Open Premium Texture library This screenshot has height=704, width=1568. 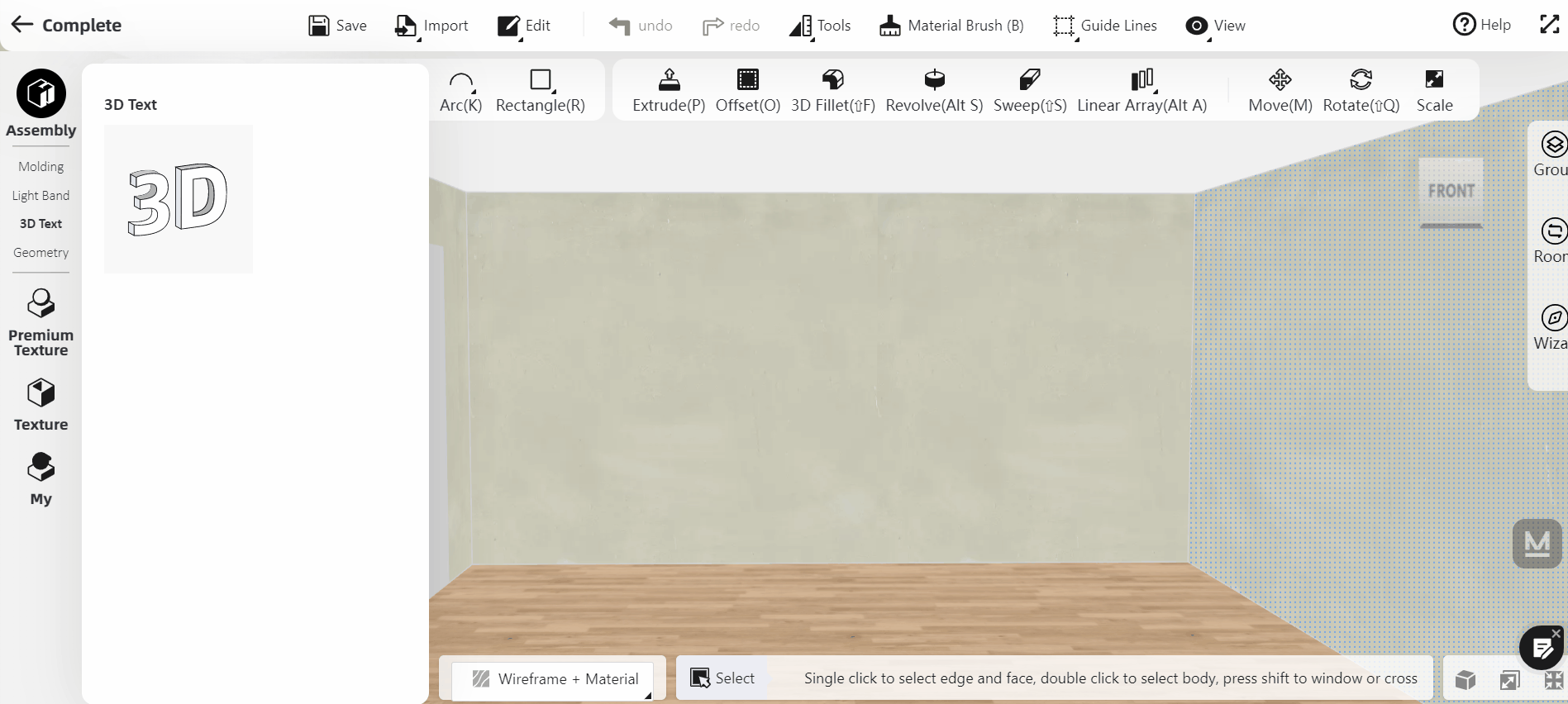pos(41,322)
